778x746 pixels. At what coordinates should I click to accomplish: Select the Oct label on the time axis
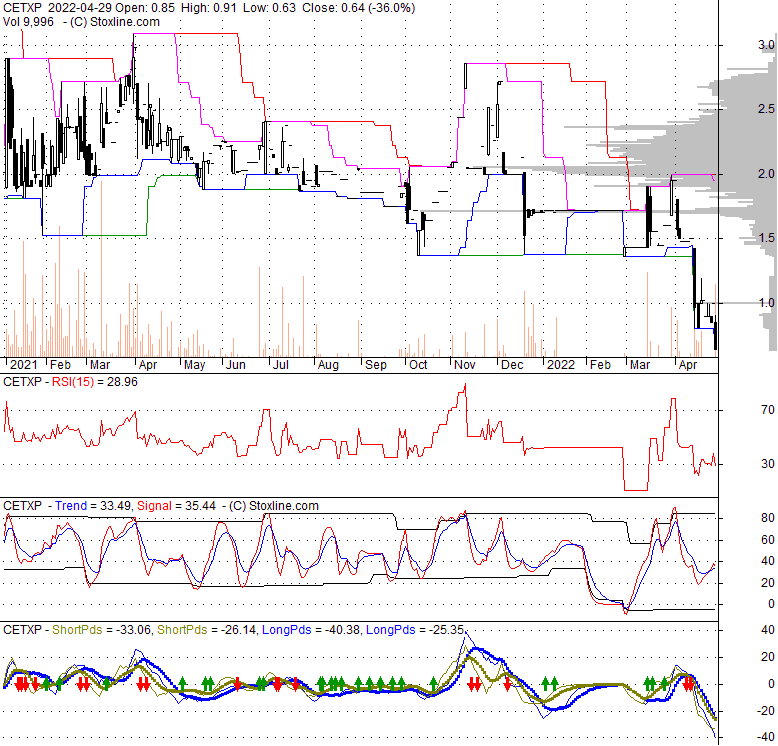(x=418, y=365)
